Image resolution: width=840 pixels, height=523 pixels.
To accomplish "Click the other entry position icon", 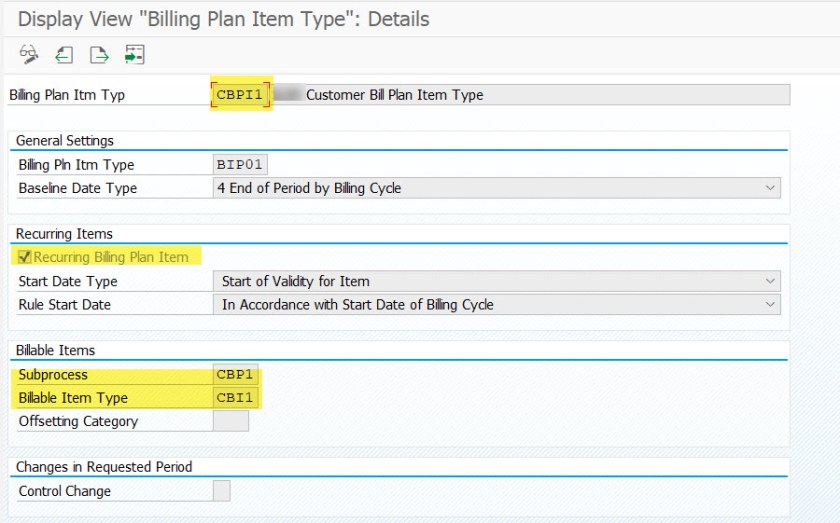I will pyautogui.click(x=134, y=54).
